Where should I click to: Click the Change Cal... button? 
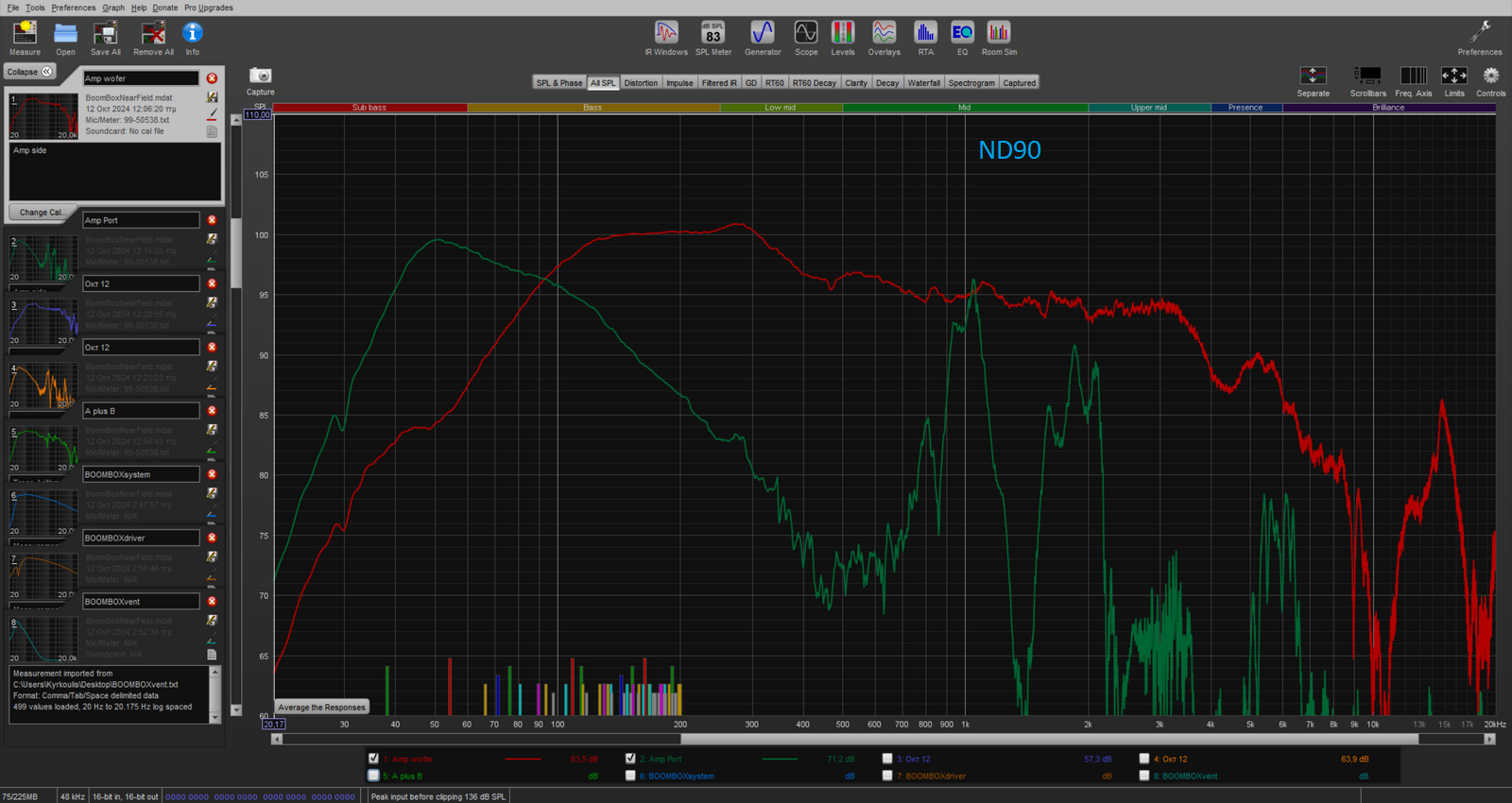43,213
